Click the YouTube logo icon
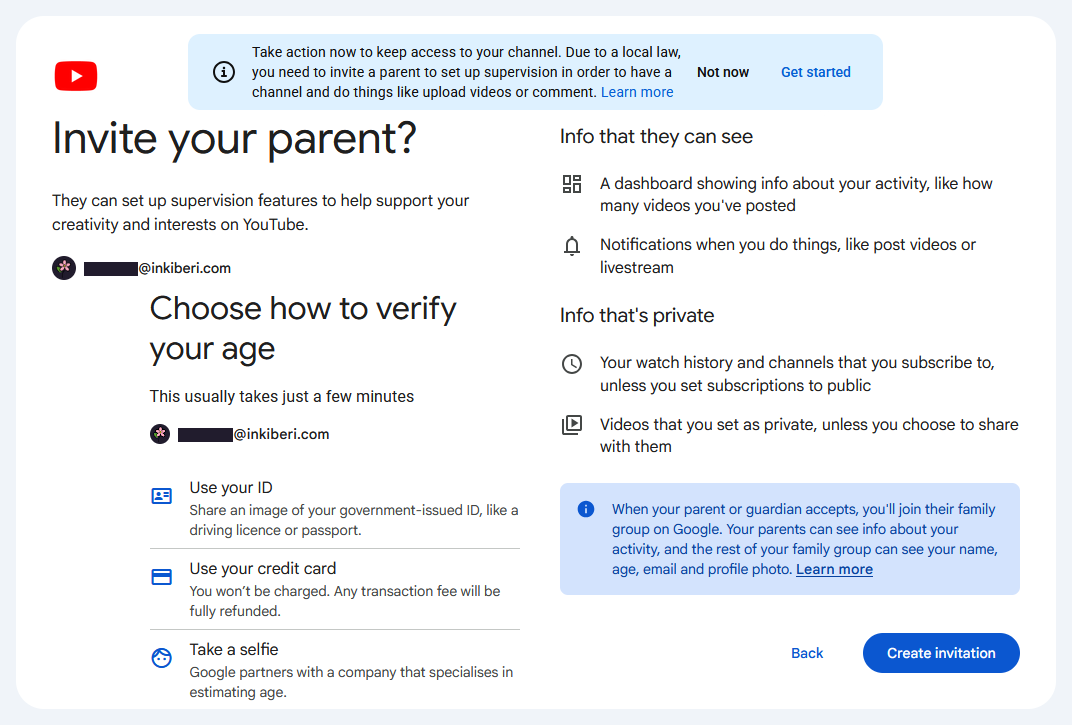Image resolution: width=1072 pixels, height=725 pixels. (76, 76)
